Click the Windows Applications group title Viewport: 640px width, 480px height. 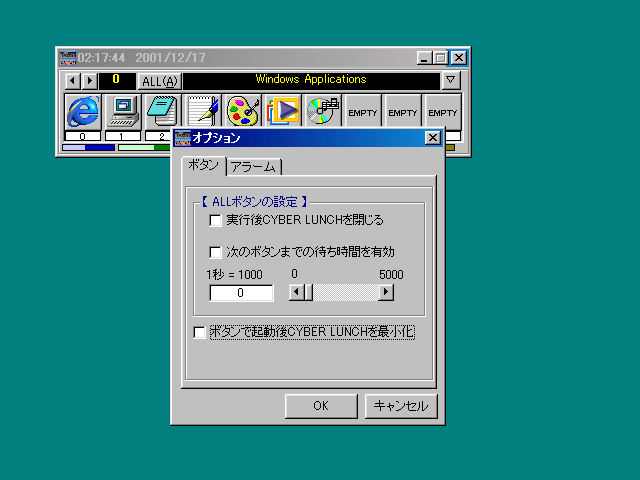(x=311, y=79)
